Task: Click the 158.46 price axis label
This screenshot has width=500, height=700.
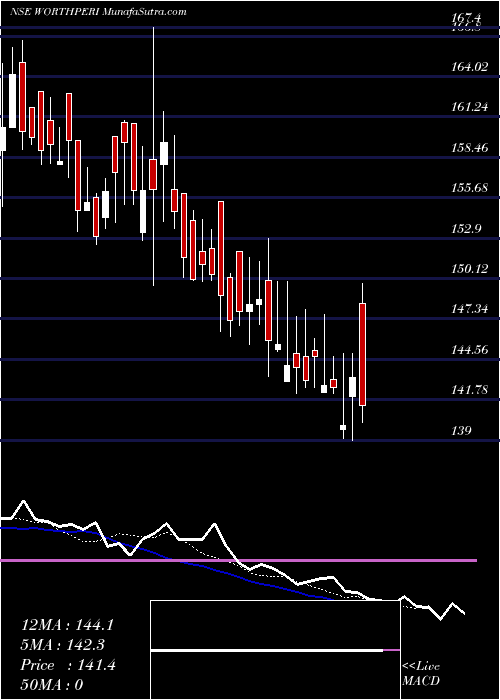Action: (x=470, y=148)
